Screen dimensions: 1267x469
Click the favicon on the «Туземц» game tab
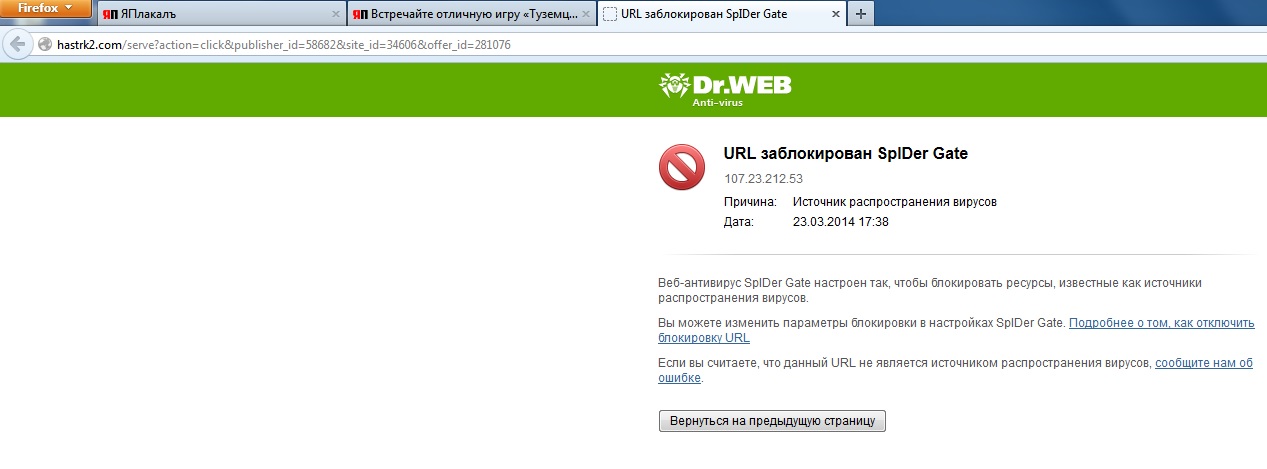coord(361,15)
